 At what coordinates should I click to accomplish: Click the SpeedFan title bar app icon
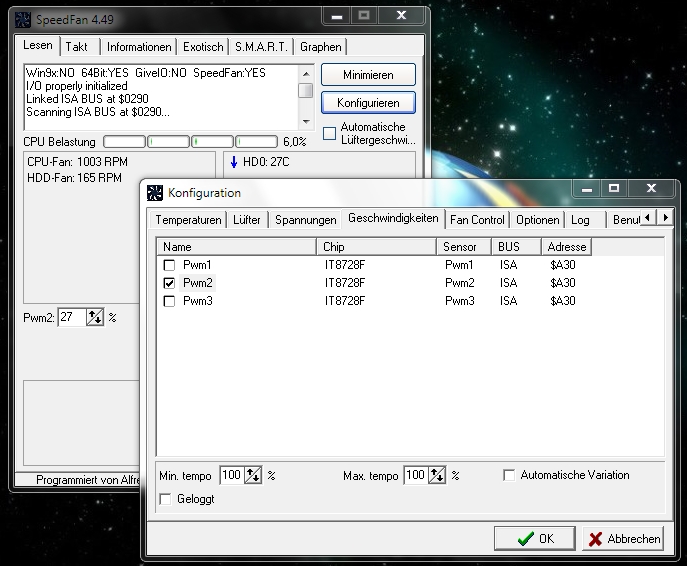pos(23,20)
